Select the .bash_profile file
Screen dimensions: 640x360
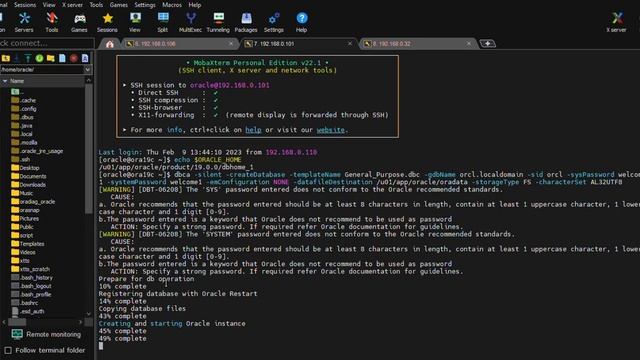[x=31, y=295]
